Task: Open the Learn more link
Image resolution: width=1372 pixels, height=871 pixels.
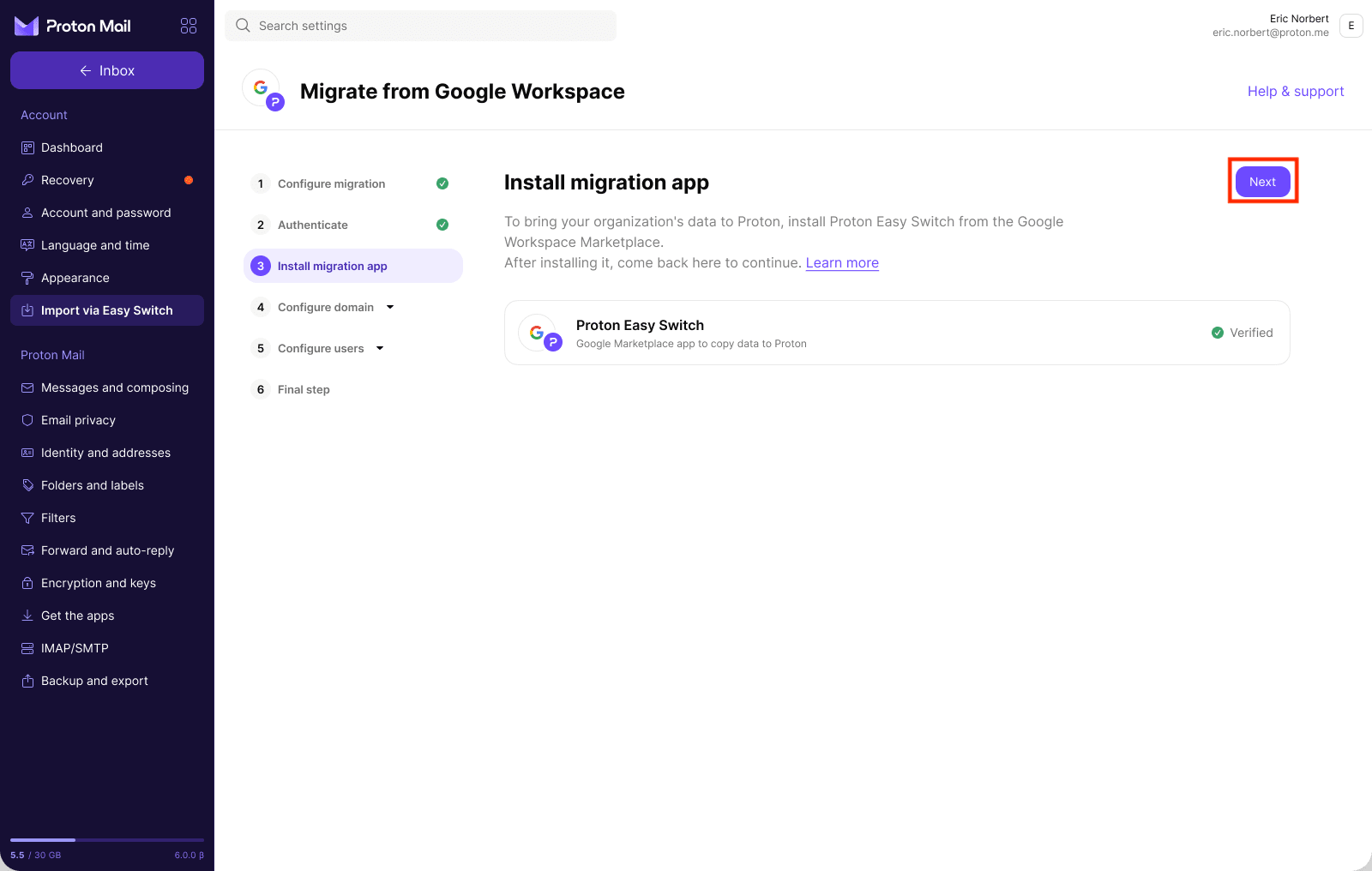Action: click(x=842, y=263)
